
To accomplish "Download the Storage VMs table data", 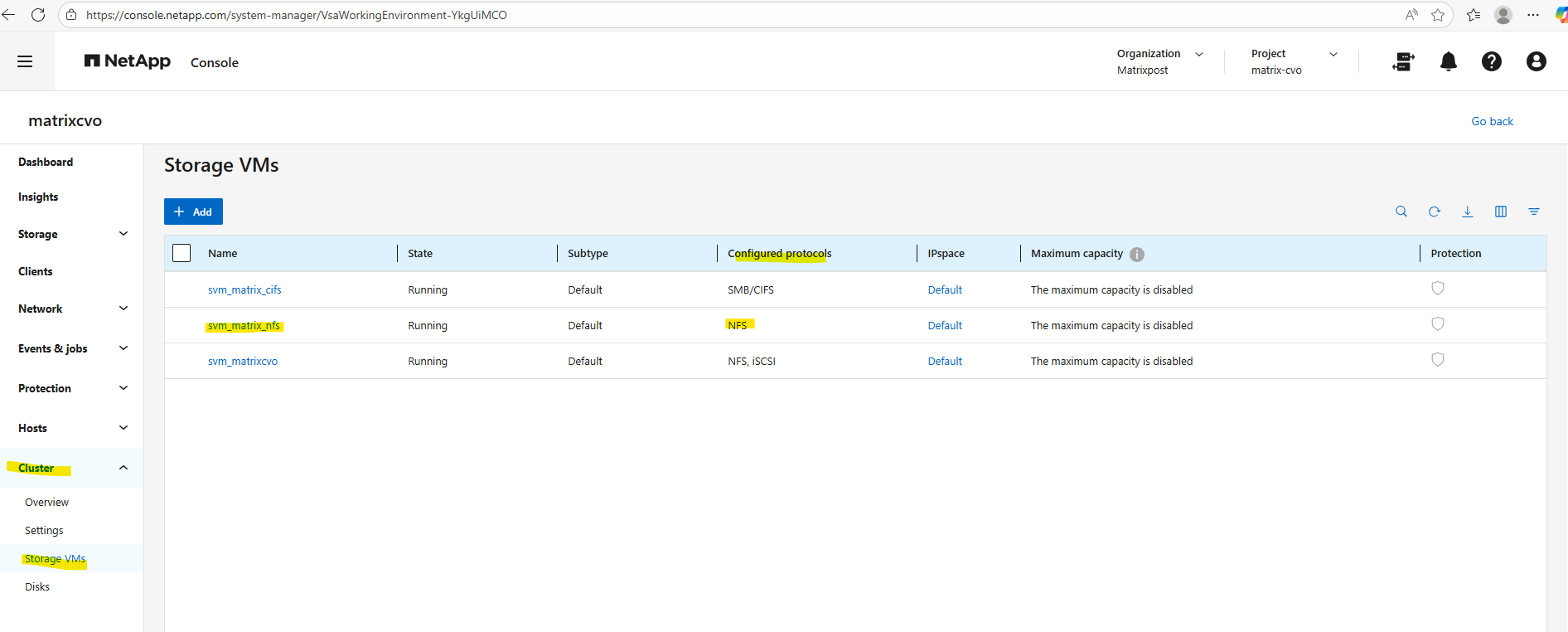I will click(1467, 211).
